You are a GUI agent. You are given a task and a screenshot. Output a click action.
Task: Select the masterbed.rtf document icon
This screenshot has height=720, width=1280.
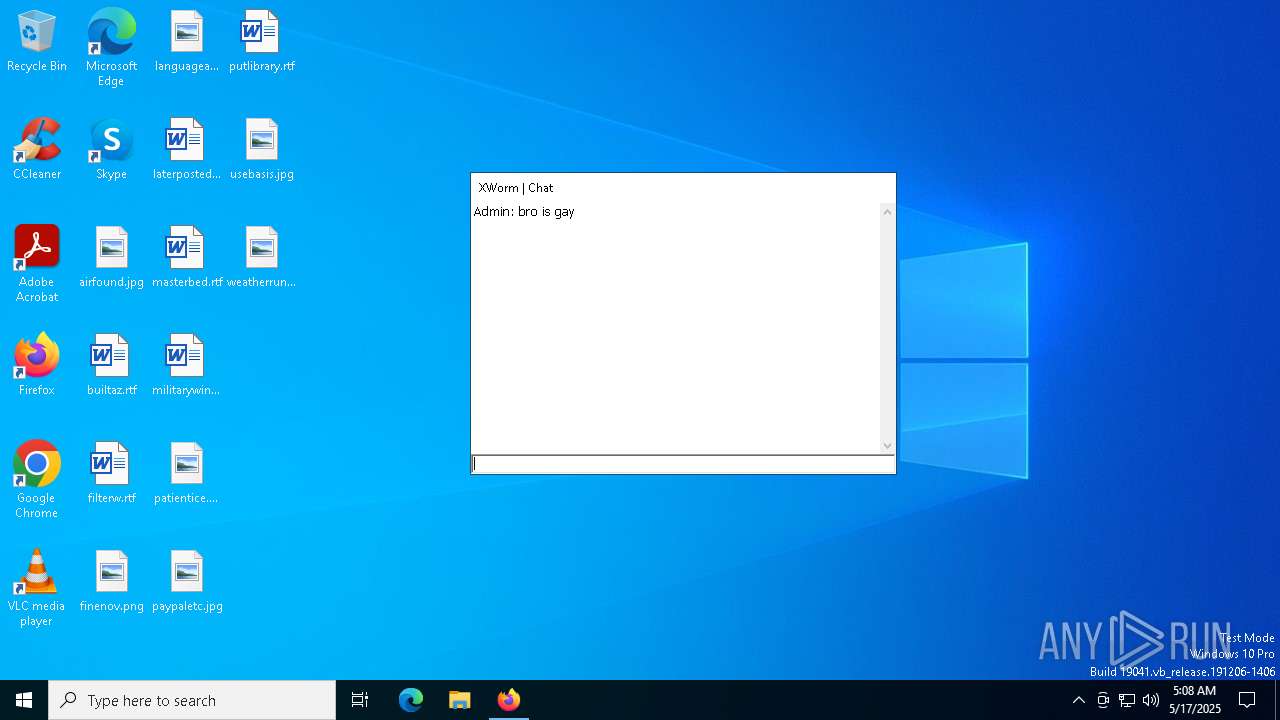(x=187, y=258)
